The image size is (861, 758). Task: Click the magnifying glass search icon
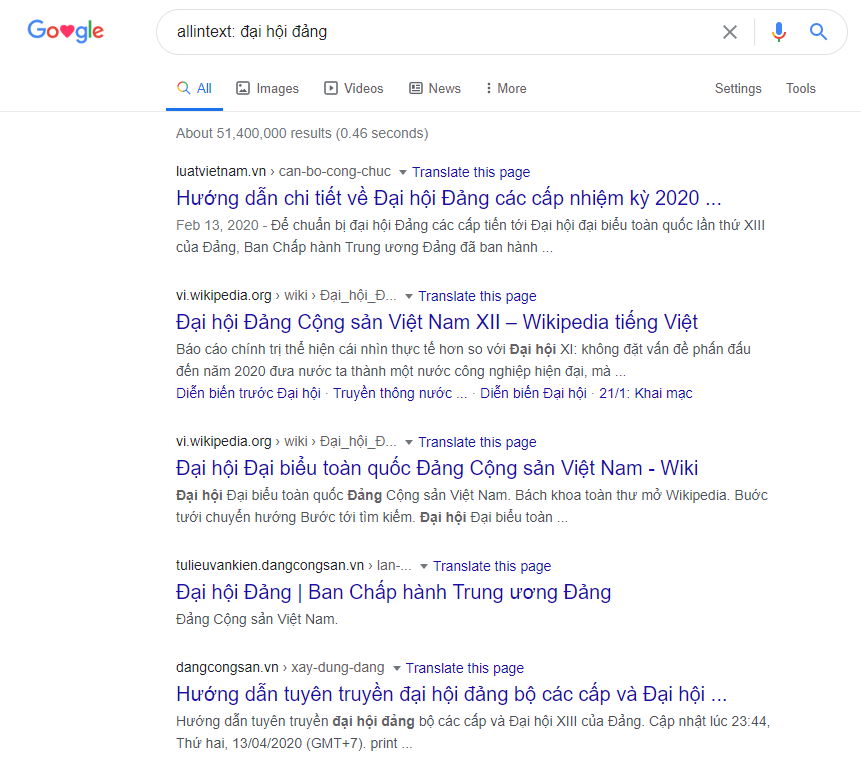[x=818, y=31]
